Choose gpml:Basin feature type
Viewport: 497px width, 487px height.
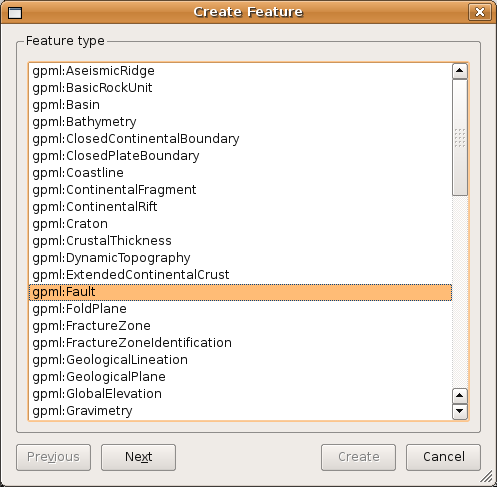pyautogui.click(x=240, y=105)
